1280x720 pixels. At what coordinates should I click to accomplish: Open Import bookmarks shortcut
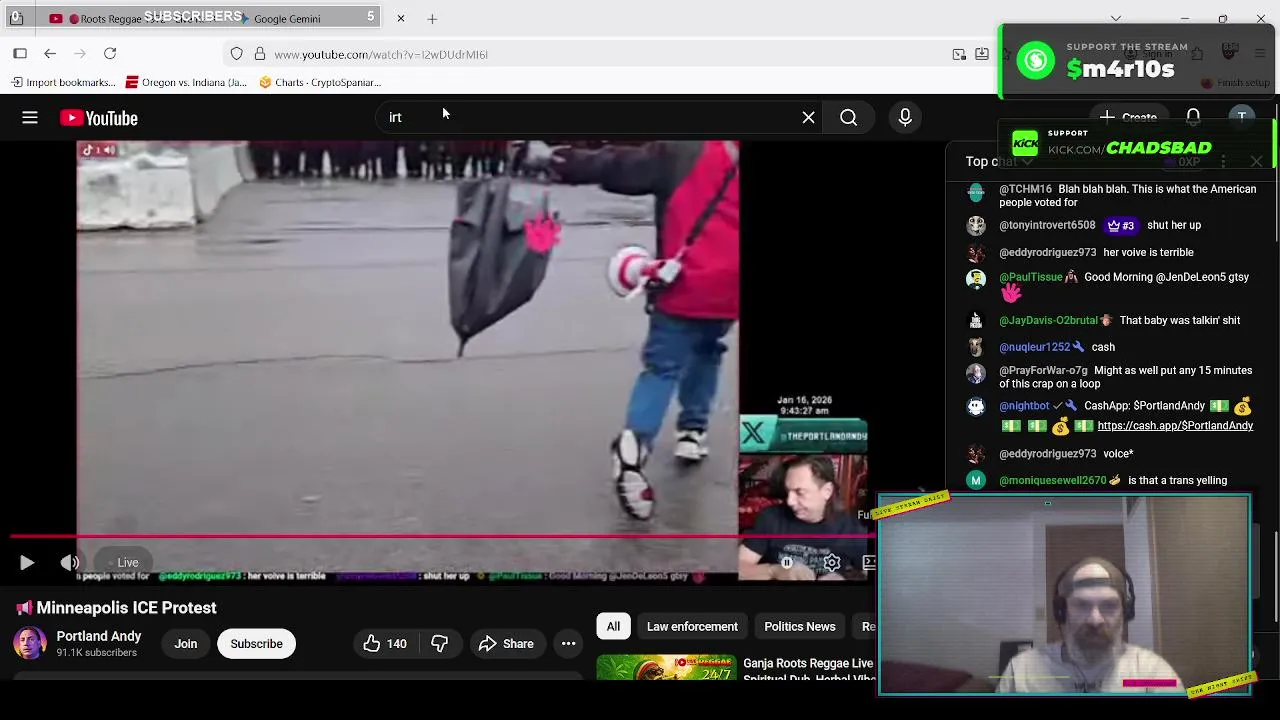click(65, 83)
